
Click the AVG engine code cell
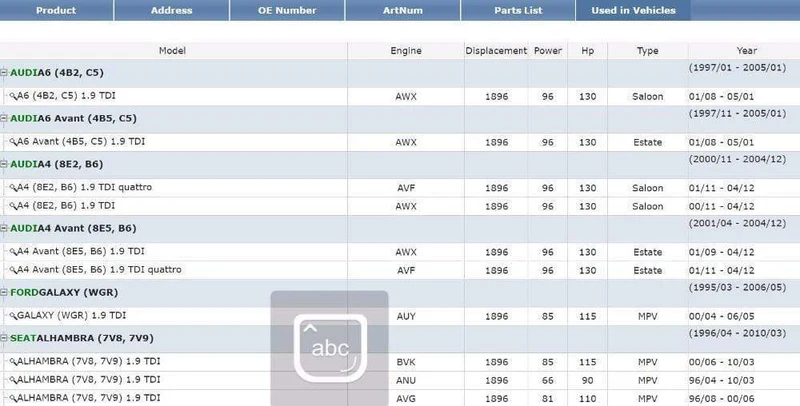click(x=406, y=399)
